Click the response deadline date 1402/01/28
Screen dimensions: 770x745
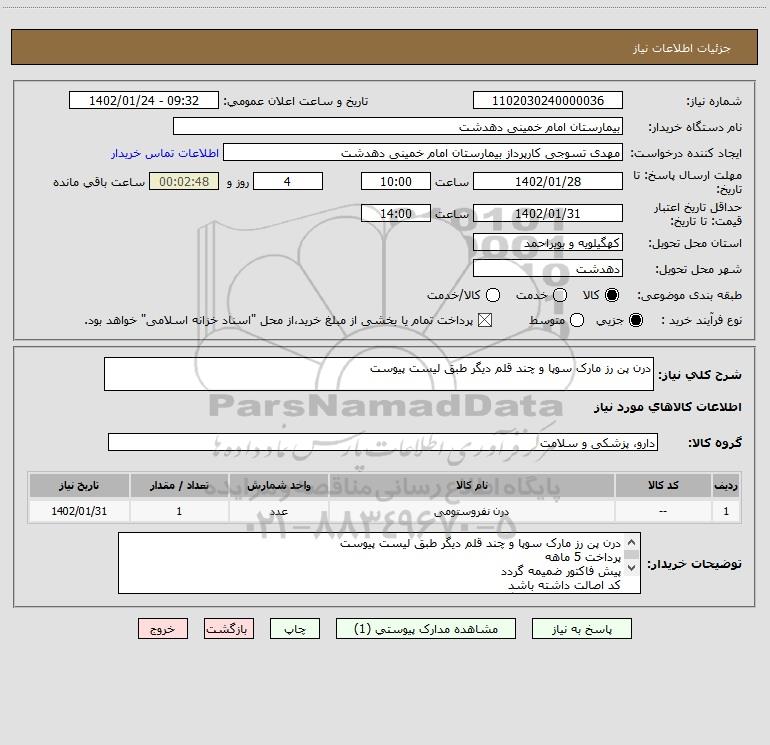[548, 181]
